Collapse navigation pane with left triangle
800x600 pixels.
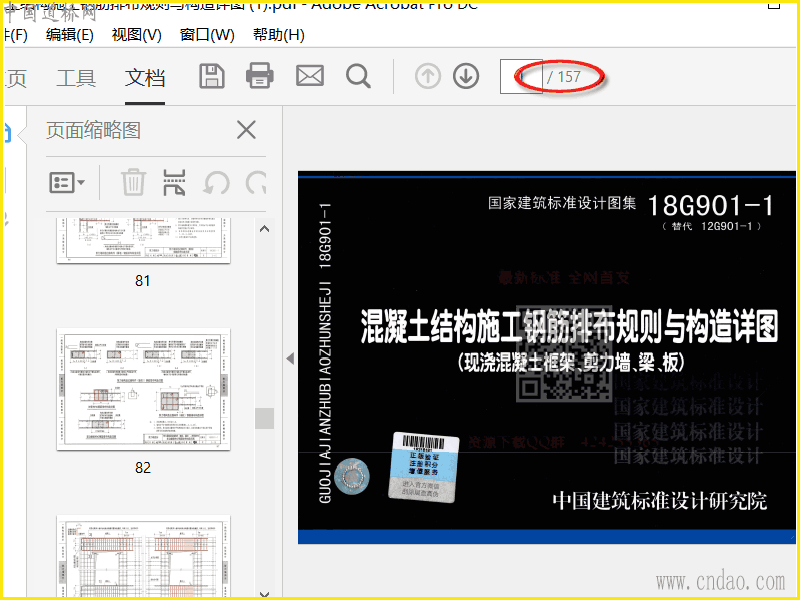pyautogui.click(x=290, y=358)
